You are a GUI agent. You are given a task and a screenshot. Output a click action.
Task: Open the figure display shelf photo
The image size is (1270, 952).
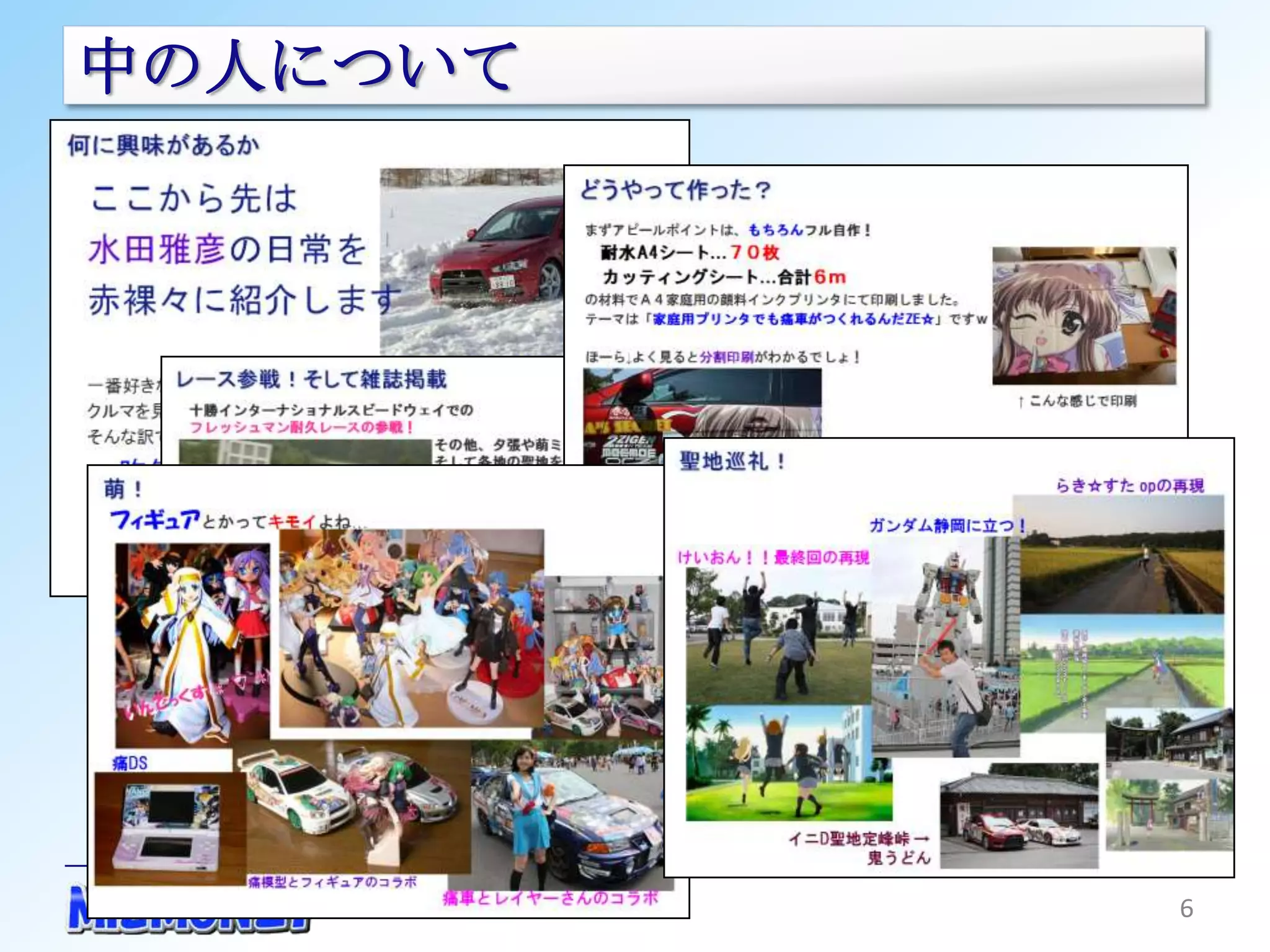[603, 656]
